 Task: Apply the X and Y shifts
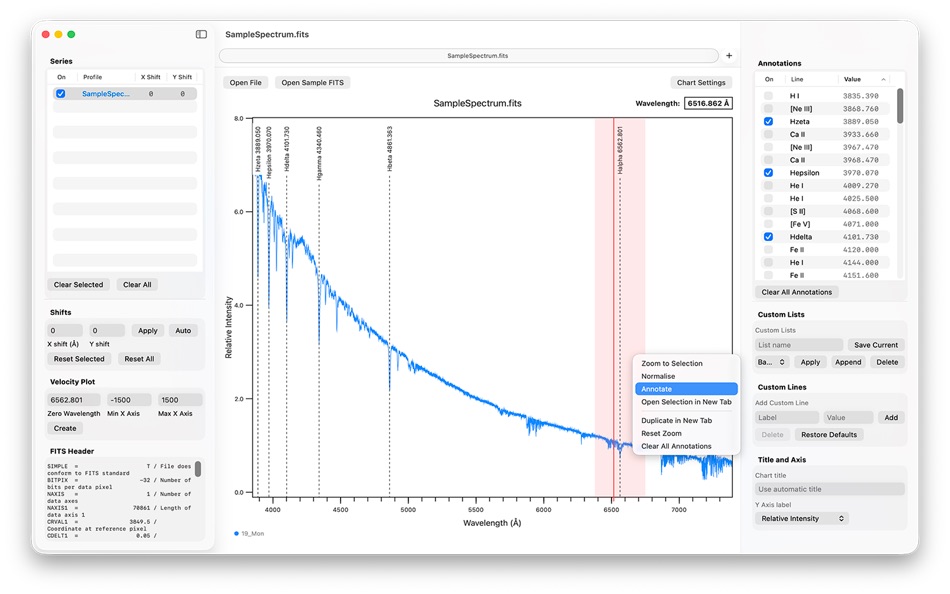(x=147, y=331)
